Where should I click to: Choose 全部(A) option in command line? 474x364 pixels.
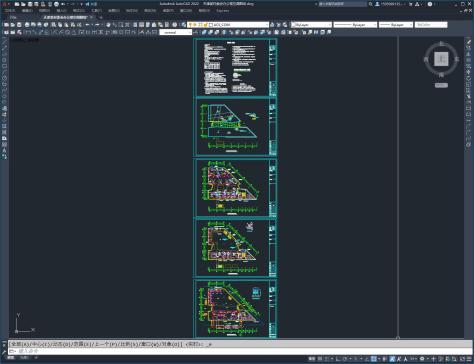coord(20,344)
